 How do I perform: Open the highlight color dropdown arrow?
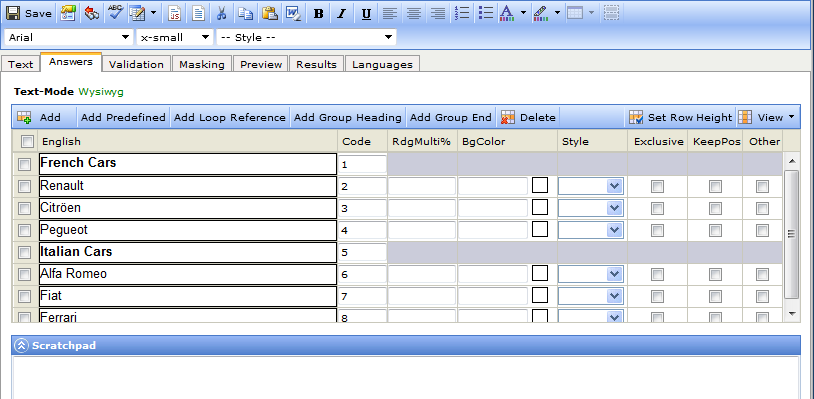point(557,13)
